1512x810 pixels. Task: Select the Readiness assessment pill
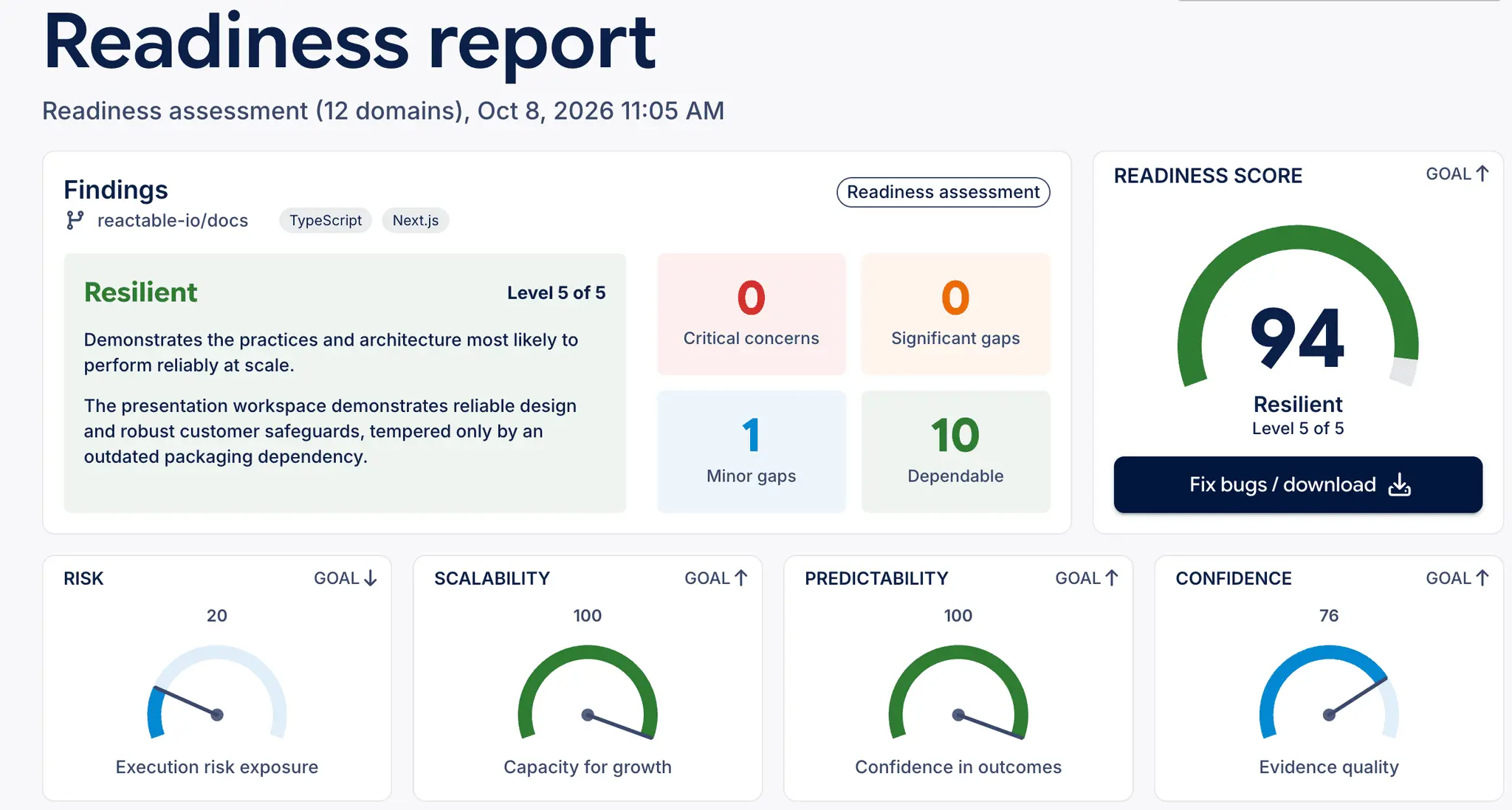tap(943, 192)
